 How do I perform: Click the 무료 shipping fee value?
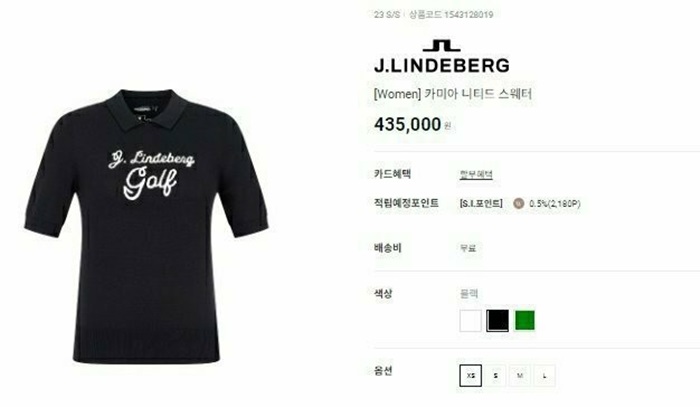(x=468, y=248)
